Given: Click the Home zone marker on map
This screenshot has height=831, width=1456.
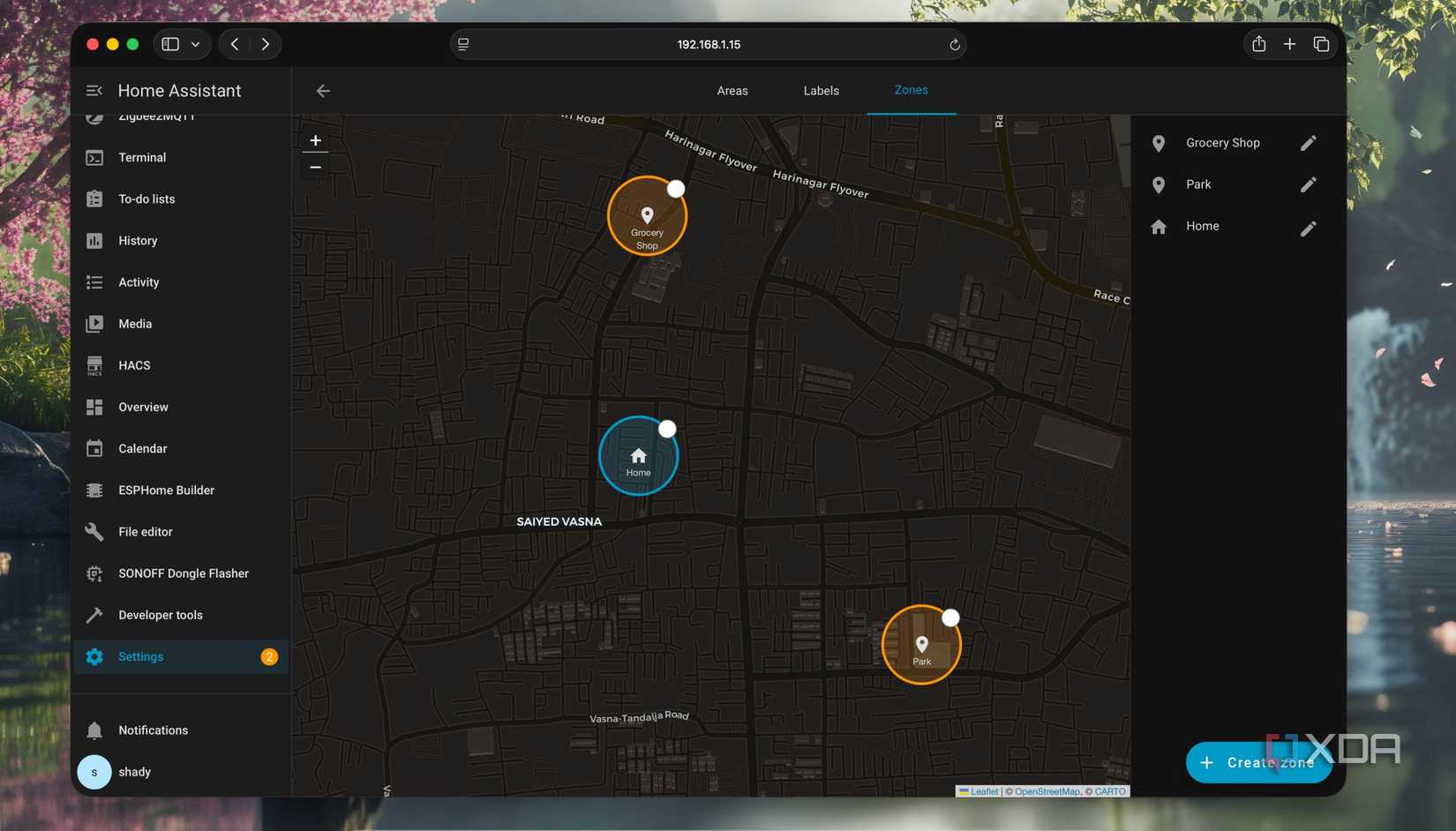Looking at the screenshot, I should (x=638, y=456).
